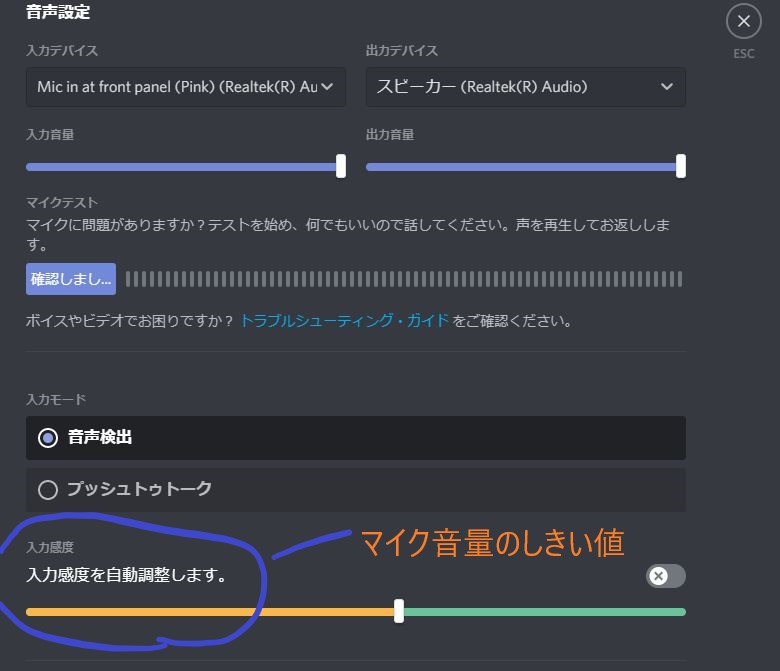The height and width of the screenshot is (671, 780).
Task: Click the 音声設定 heading text
Action: (58, 12)
